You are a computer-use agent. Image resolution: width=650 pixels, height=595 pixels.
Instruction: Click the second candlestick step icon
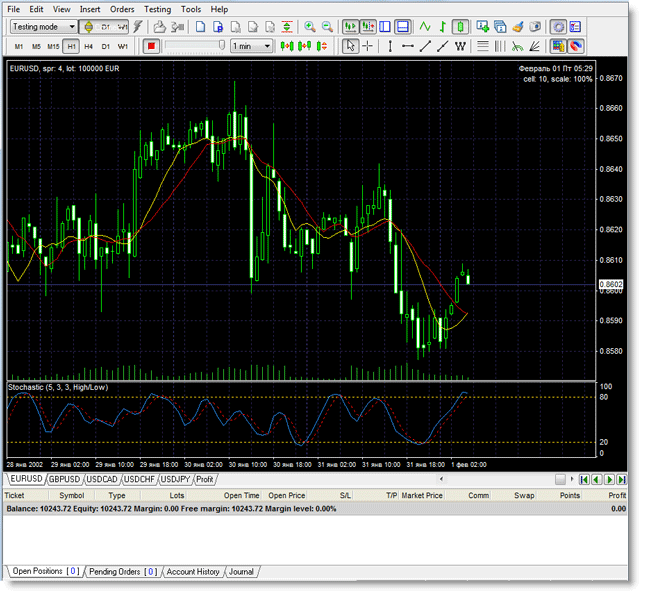click(x=304, y=46)
